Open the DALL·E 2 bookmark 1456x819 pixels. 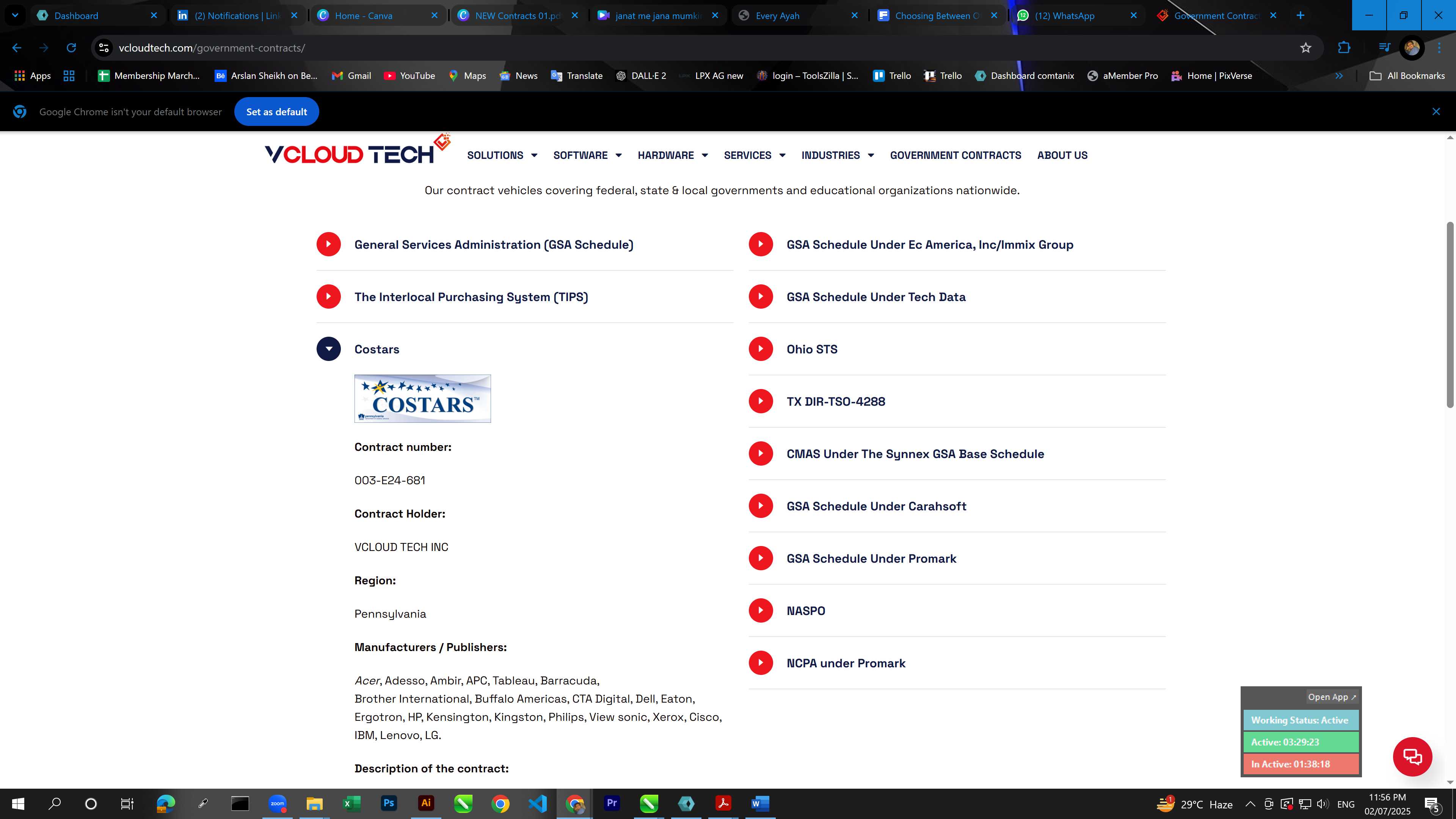coord(641,76)
